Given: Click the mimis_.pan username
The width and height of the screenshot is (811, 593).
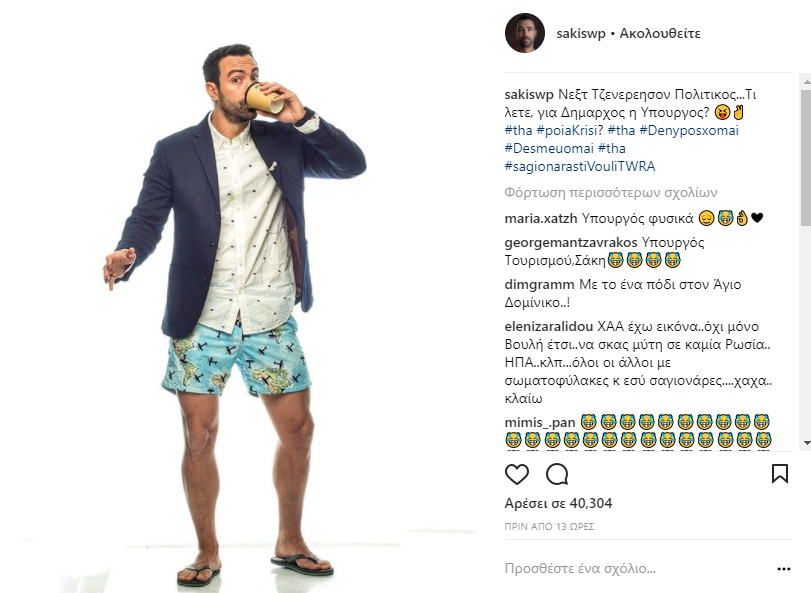Looking at the screenshot, I should (539, 421).
